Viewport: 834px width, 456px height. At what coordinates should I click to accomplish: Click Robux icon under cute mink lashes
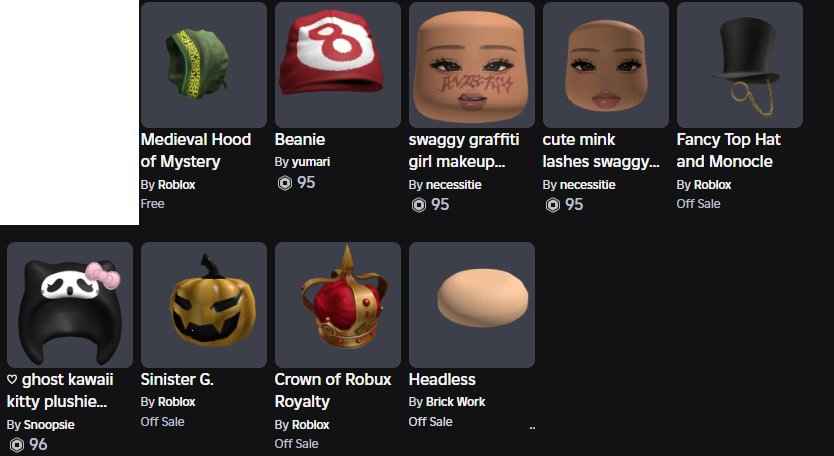click(553, 205)
